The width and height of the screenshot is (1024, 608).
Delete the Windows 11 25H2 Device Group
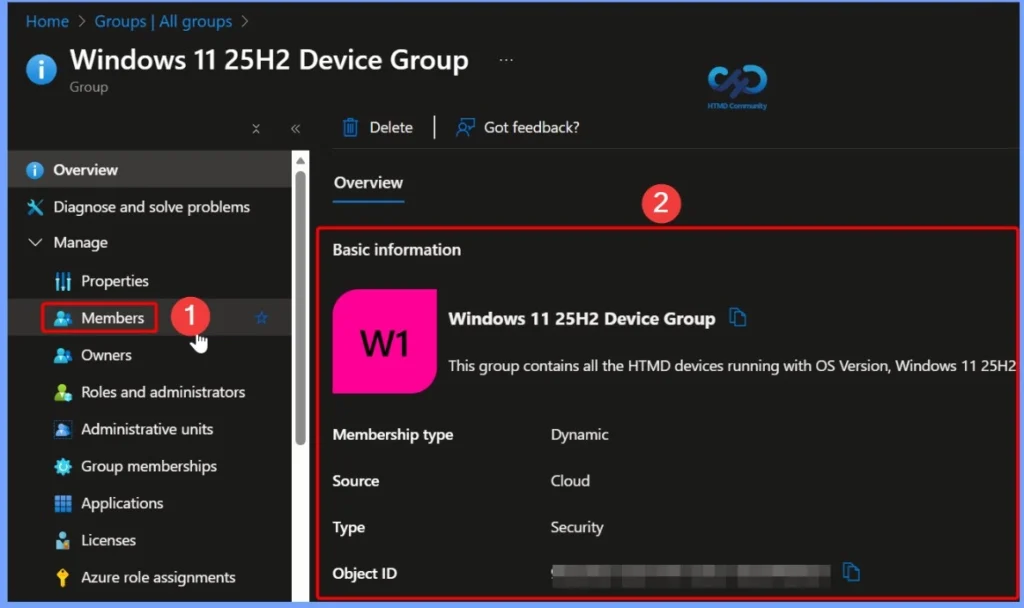[377, 127]
